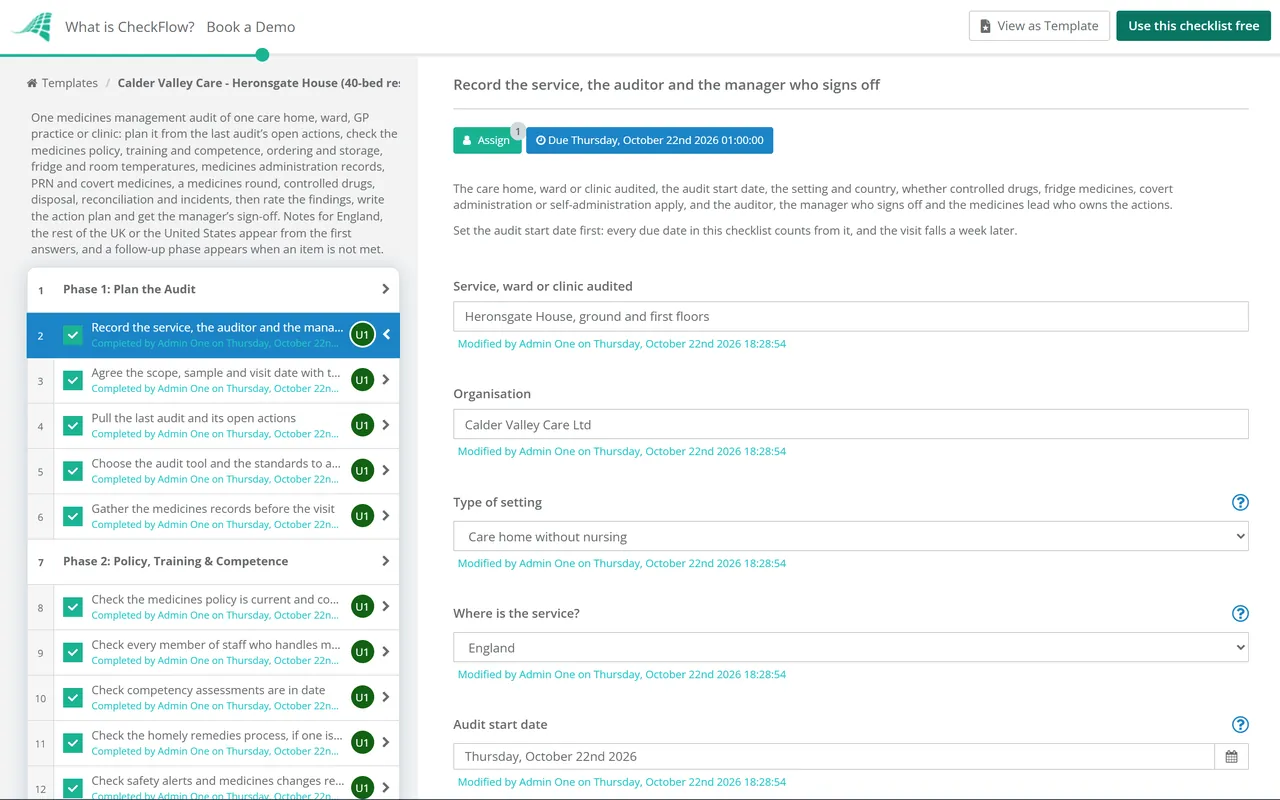This screenshot has width=1280, height=800.
Task: Click the U1 avatar on 'Choose the audit tool' row
Action: [x=362, y=471]
